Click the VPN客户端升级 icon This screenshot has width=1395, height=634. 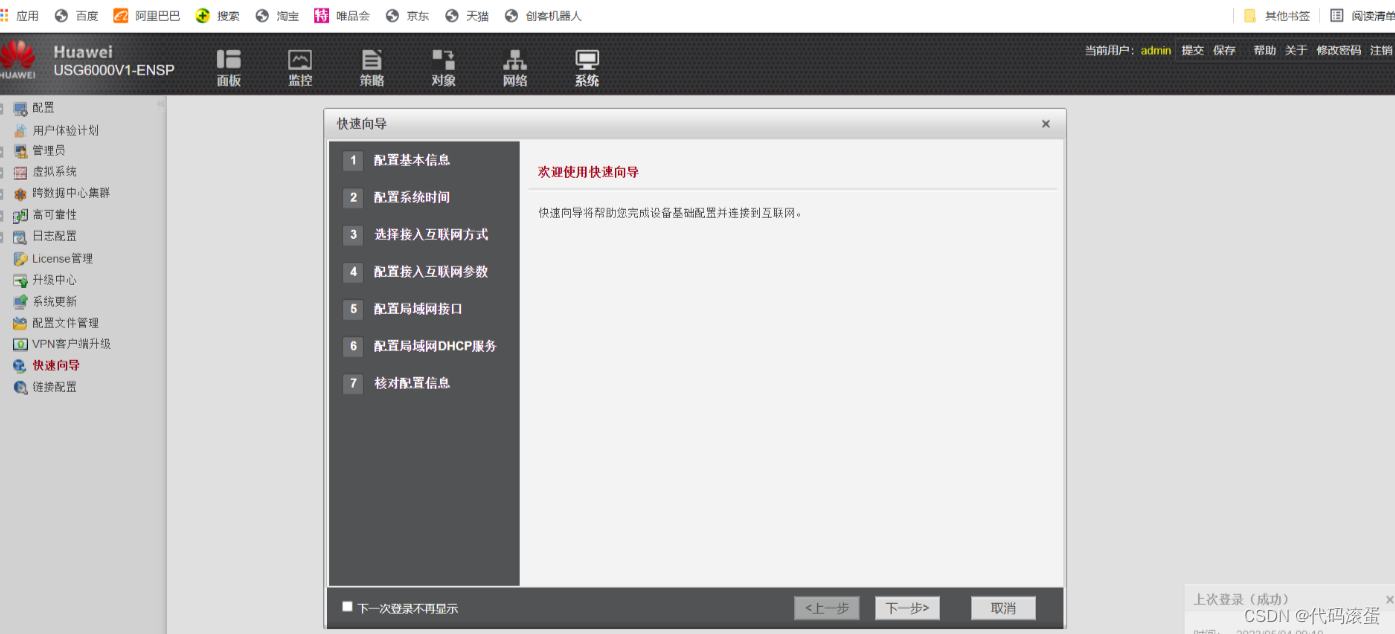point(20,344)
